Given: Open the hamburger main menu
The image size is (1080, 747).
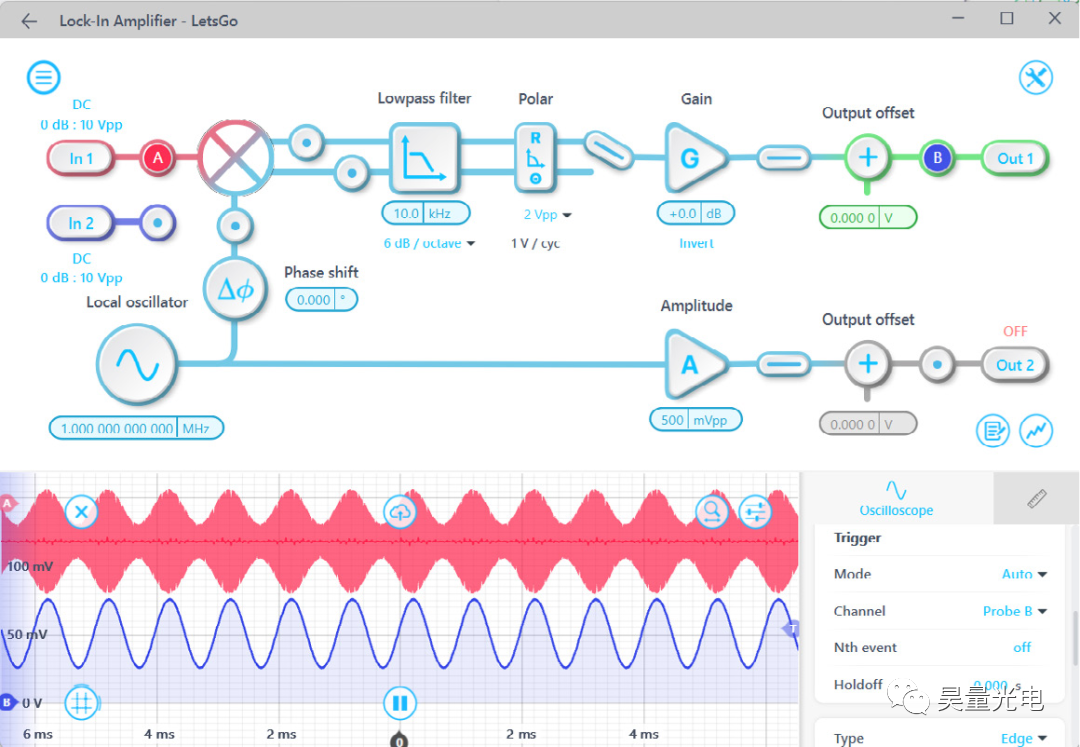Looking at the screenshot, I should coord(43,77).
